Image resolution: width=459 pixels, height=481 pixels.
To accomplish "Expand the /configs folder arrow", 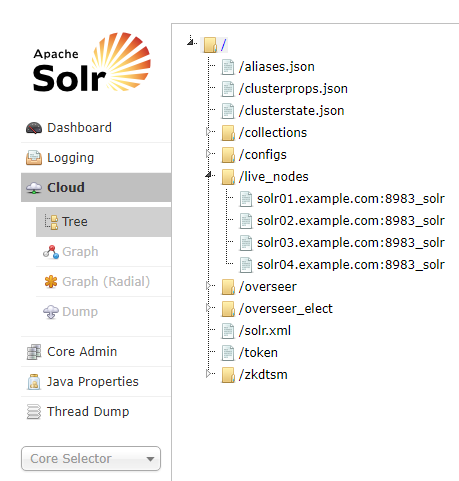I will tap(209, 154).
